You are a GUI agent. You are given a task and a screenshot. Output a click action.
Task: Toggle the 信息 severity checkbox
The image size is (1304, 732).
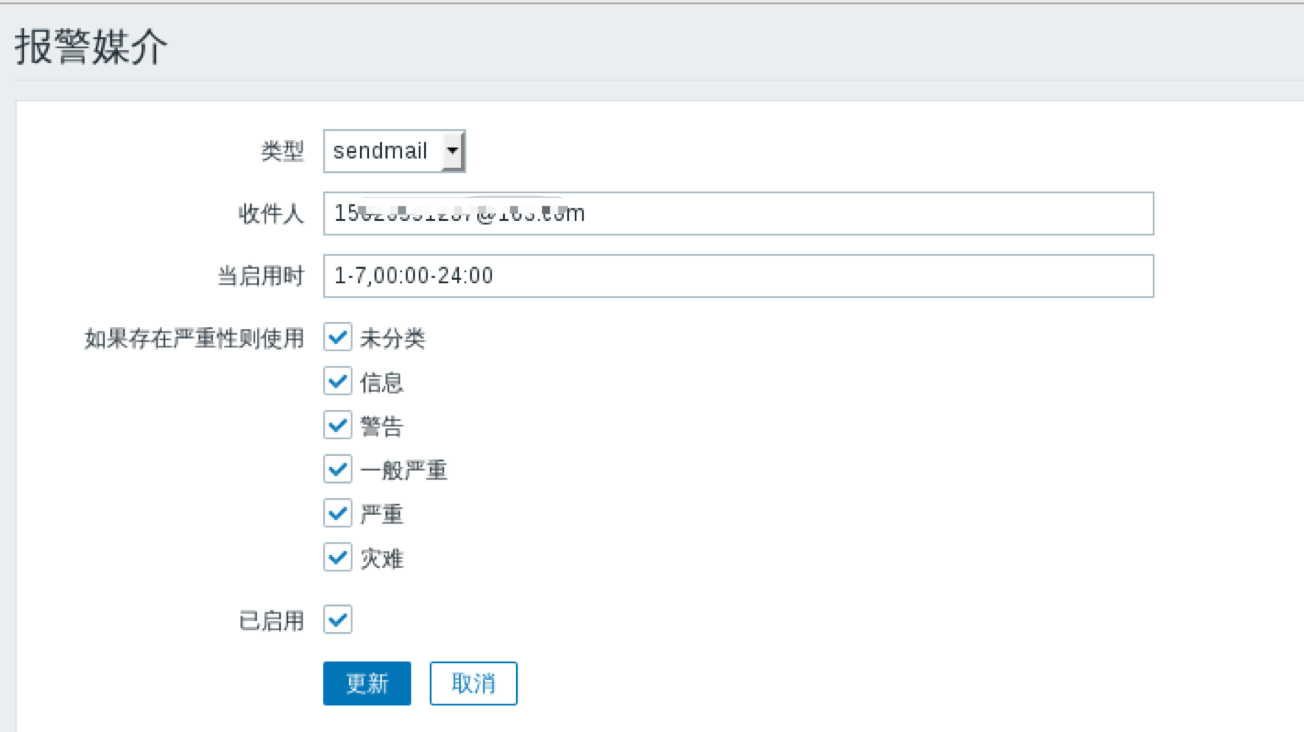click(338, 382)
